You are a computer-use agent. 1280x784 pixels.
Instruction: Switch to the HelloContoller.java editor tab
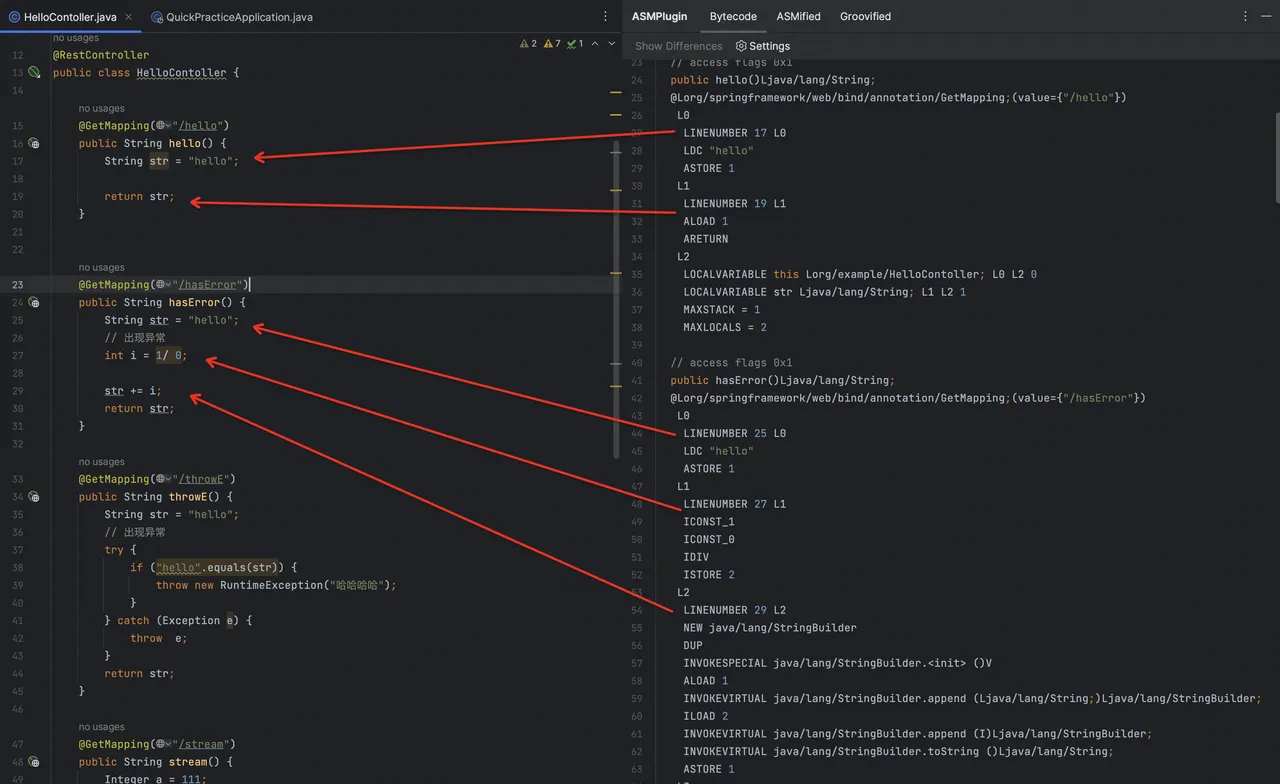[x=70, y=17]
